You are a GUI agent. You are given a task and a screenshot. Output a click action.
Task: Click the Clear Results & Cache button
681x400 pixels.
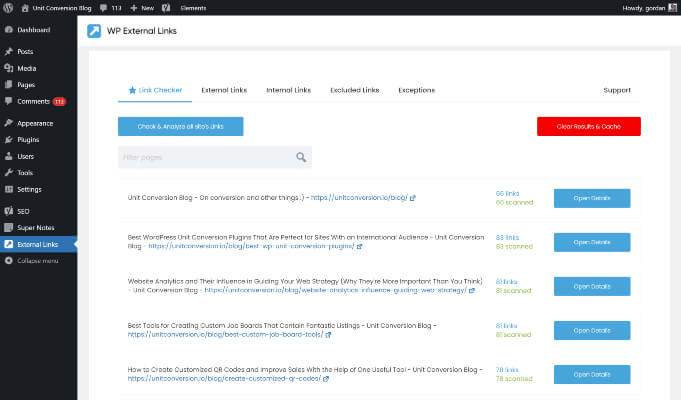tap(588, 126)
